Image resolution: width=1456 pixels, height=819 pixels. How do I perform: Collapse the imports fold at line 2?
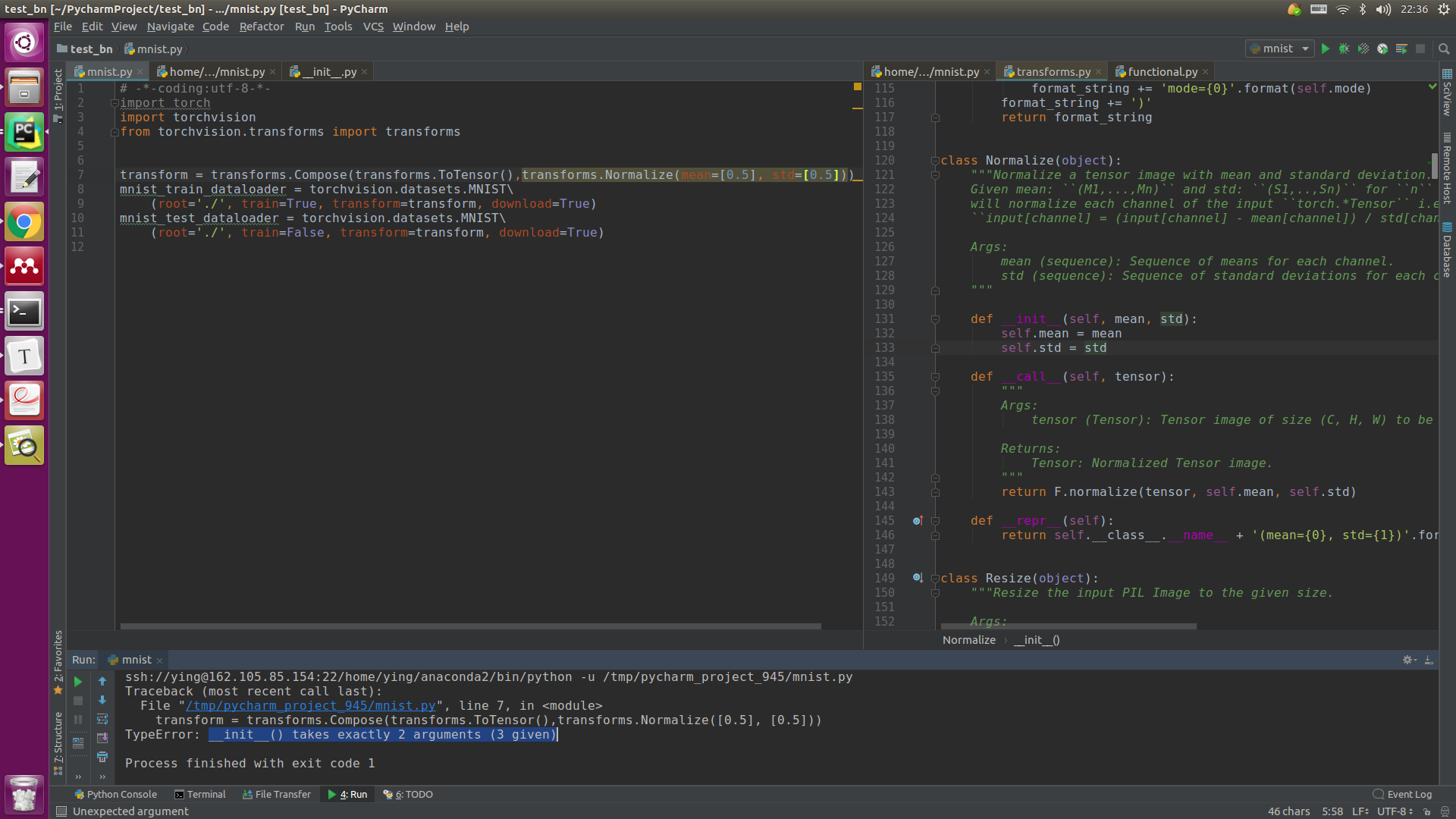[115, 103]
